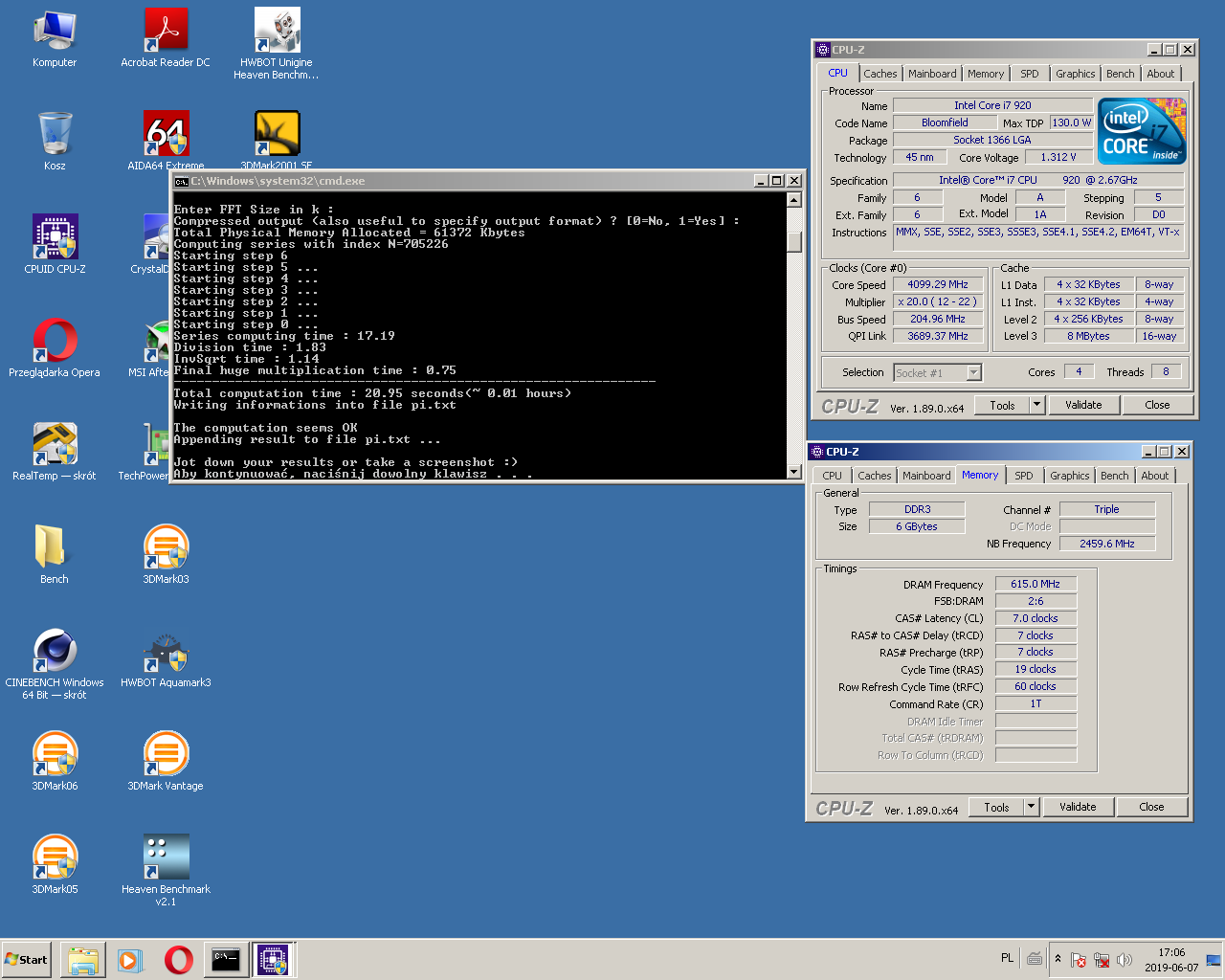Click the Start button
Screen dimensions: 1225x980
tap(27, 960)
